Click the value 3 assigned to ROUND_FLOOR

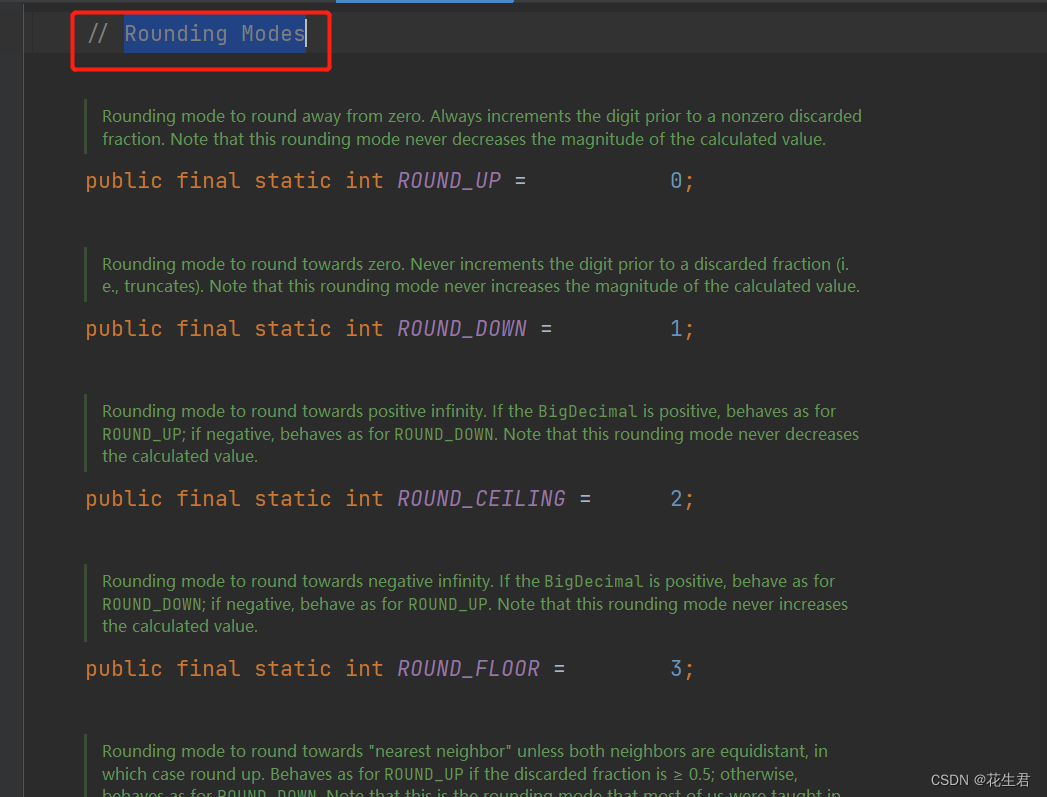pos(674,668)
